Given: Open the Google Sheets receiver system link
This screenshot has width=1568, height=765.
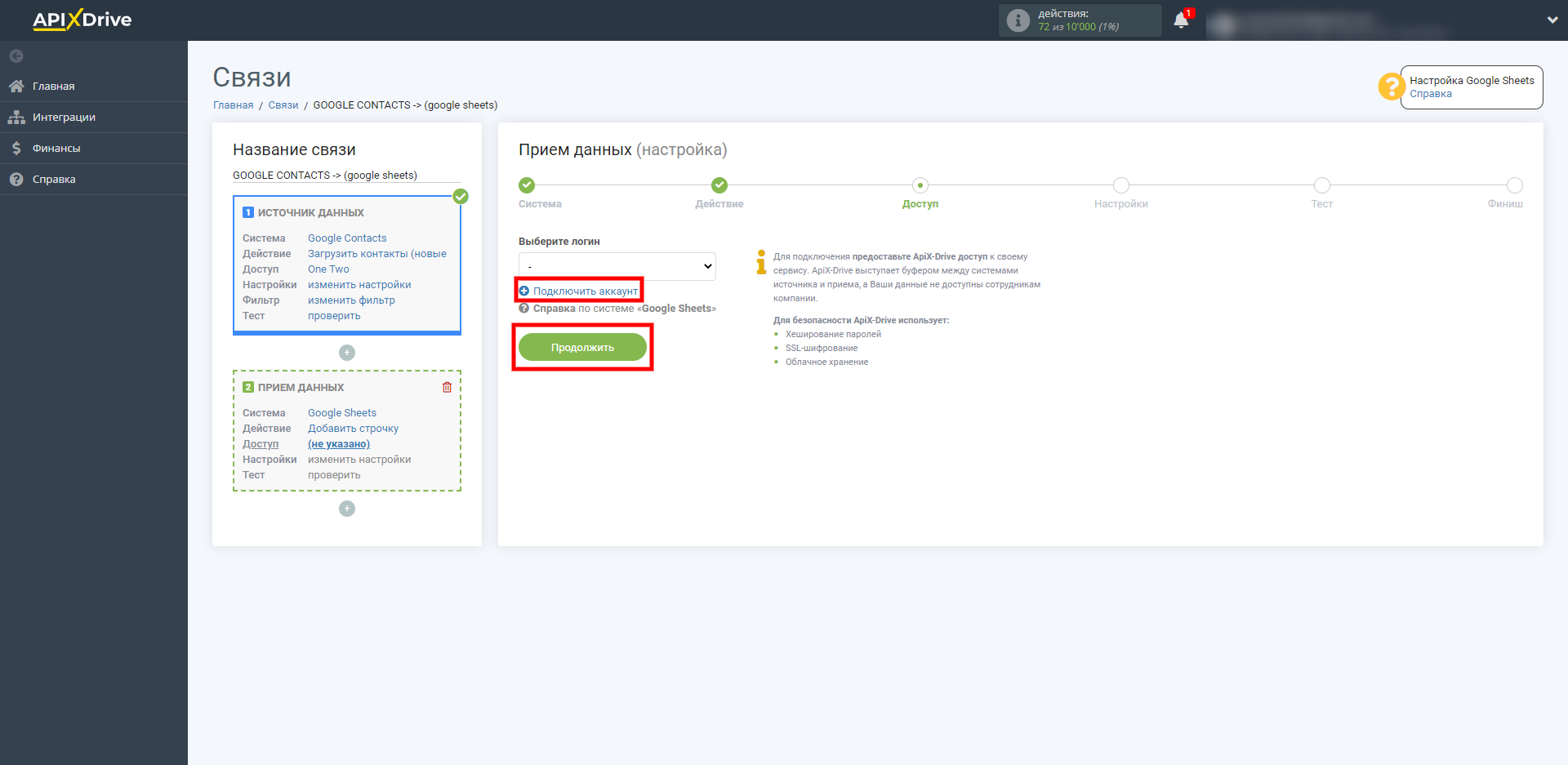Looking at the screenshot, I should tap(342, 413).
